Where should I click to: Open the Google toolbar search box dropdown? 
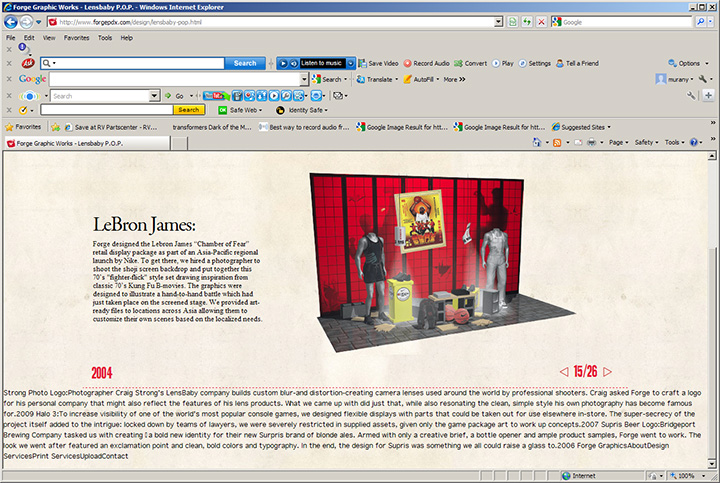[304, 79]
